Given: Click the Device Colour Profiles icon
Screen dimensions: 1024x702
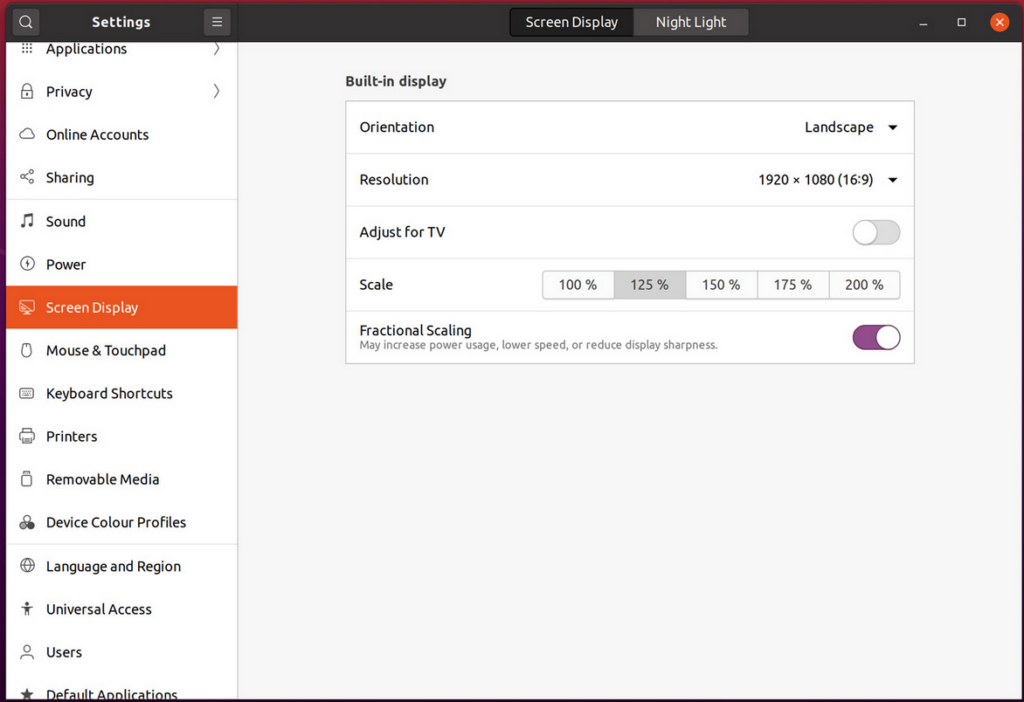Looking at the screenshot, I should point(25,522).
